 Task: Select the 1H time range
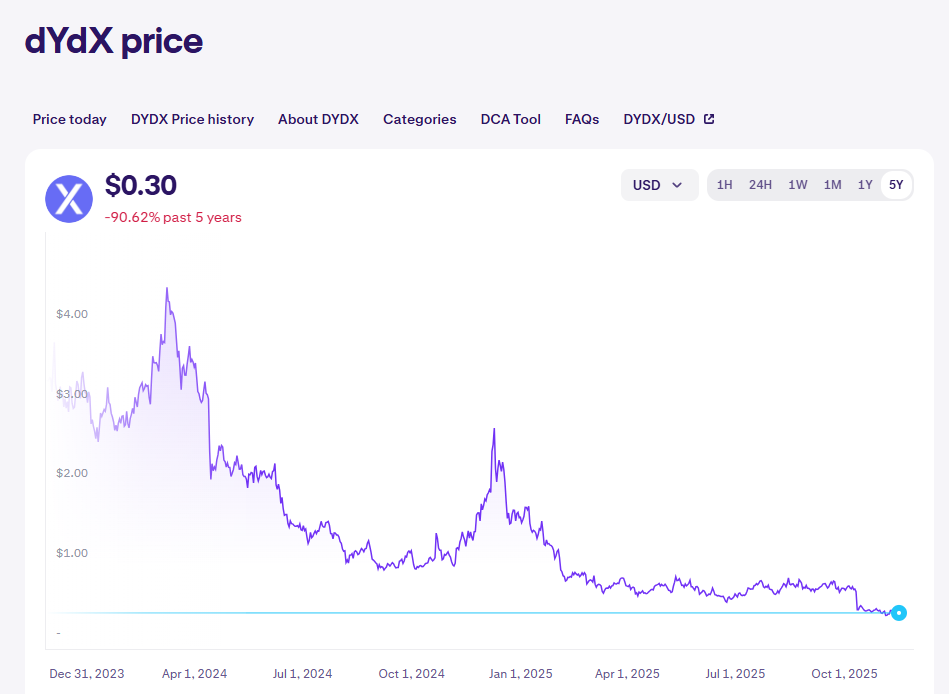[x=724, y=185]
